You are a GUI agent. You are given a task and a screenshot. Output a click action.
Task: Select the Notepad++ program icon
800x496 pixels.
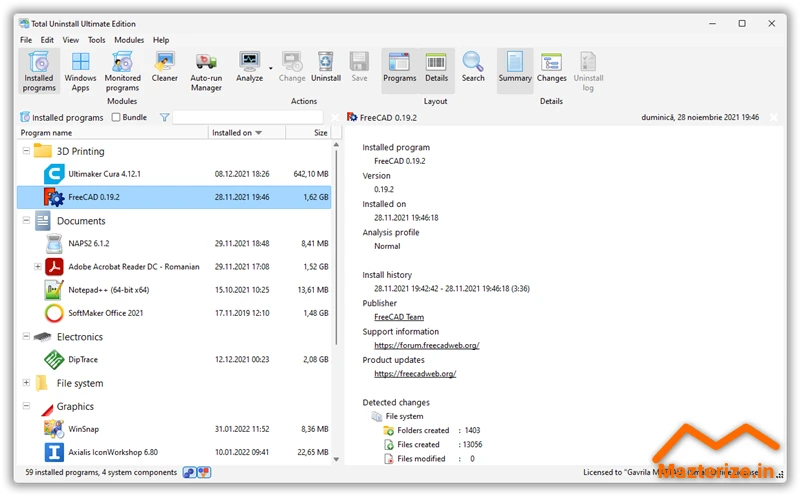coord(54,290)
